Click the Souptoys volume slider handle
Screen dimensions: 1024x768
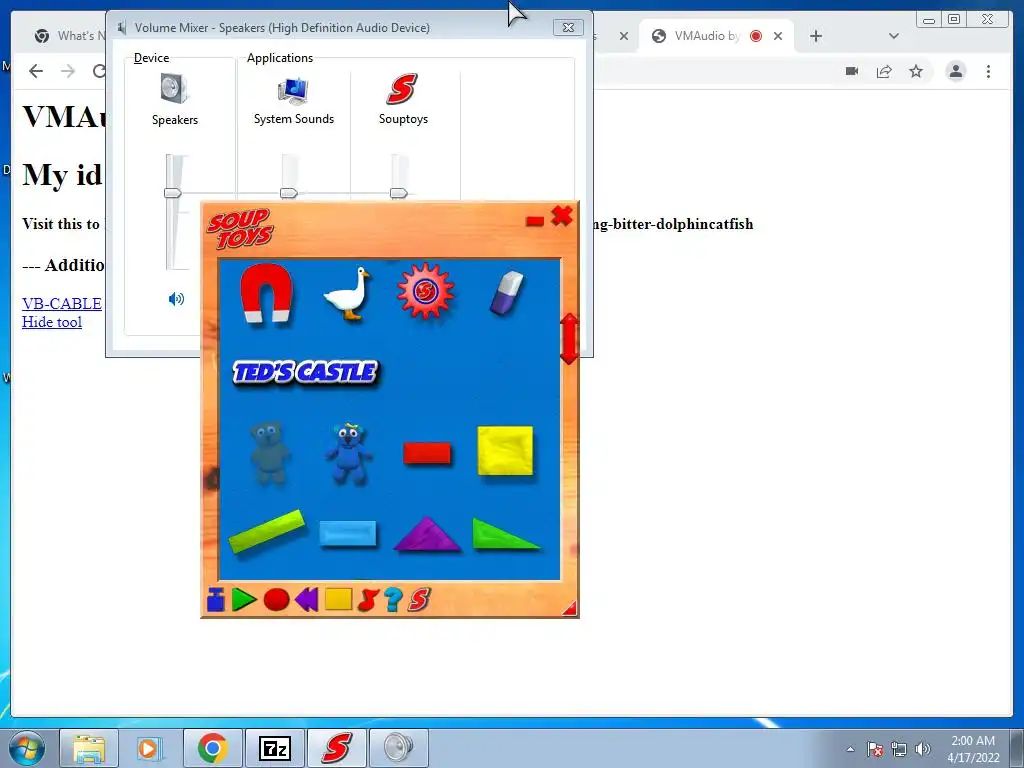click(398, 193)
